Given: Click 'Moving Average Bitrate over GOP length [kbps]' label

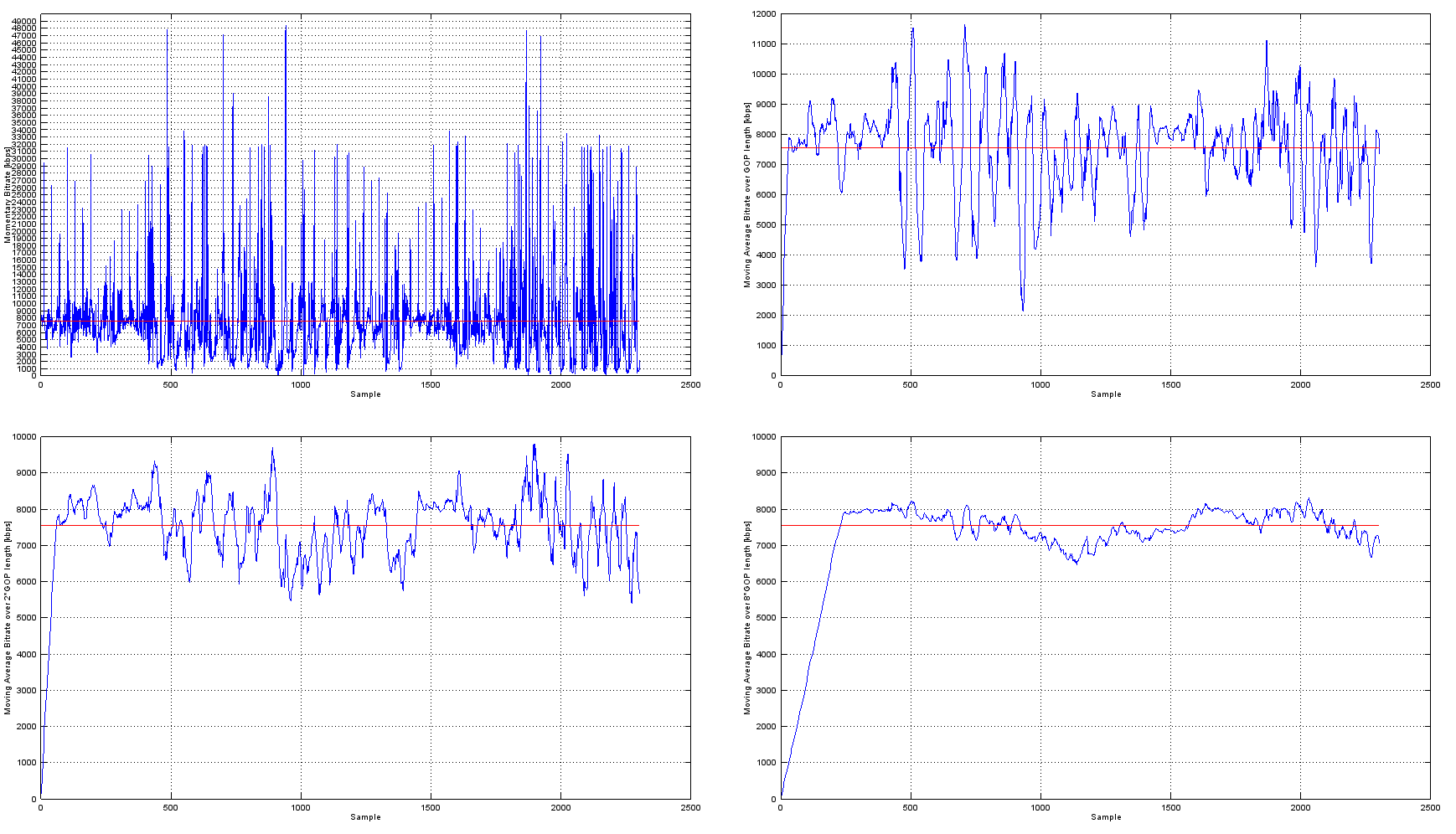Looking at the screenshot, I should pyautogui.click(x=747, y=195).
